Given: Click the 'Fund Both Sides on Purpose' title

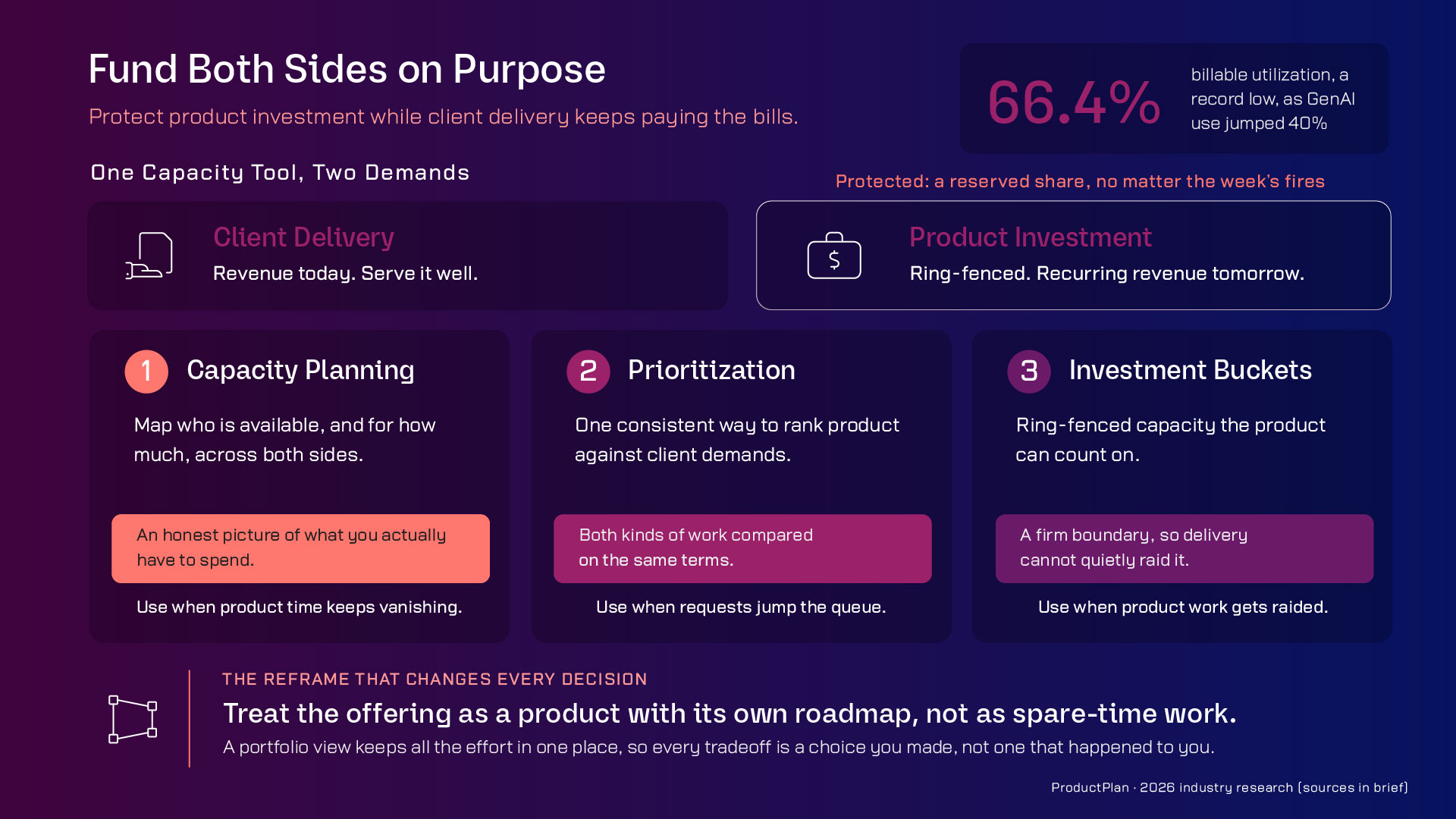Looking at the screenshot, I should point(347,70).
